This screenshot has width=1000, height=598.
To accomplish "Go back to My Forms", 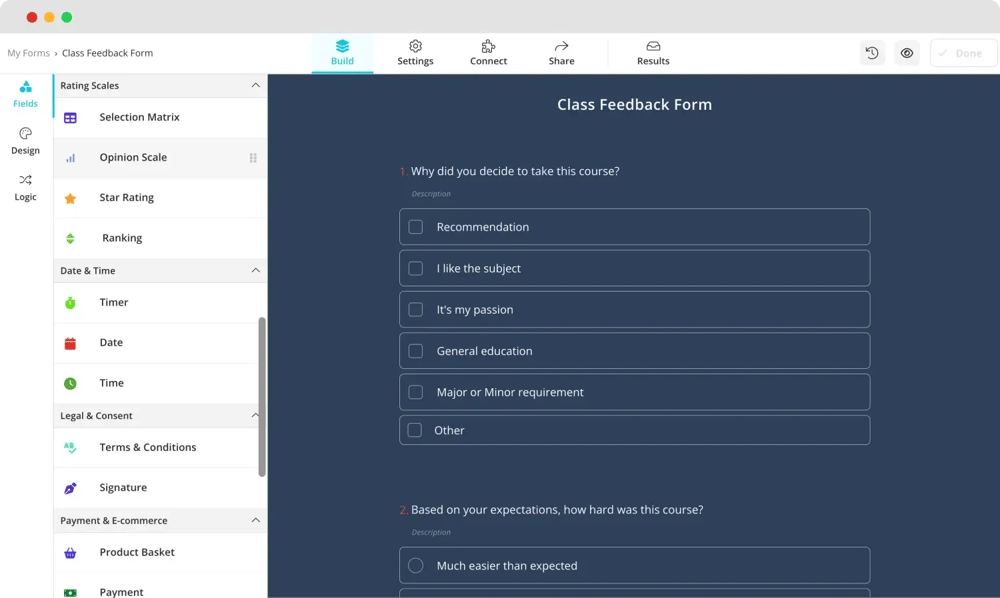I will tap(28, 52).
